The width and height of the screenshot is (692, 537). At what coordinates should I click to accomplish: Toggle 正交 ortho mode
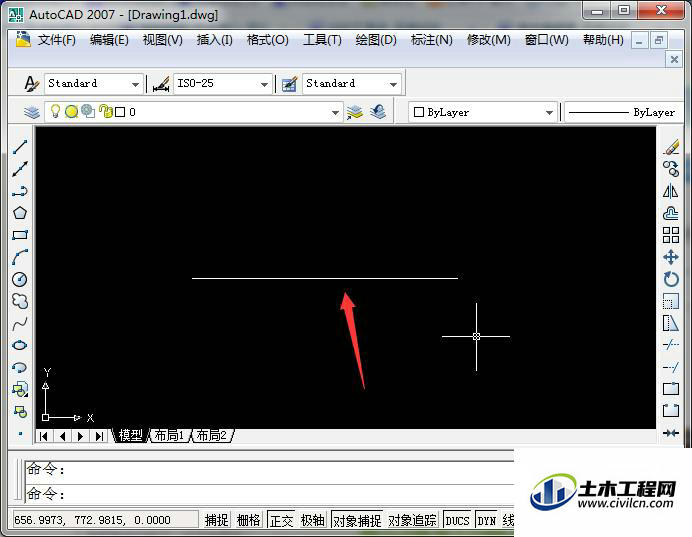click(282, 520)
